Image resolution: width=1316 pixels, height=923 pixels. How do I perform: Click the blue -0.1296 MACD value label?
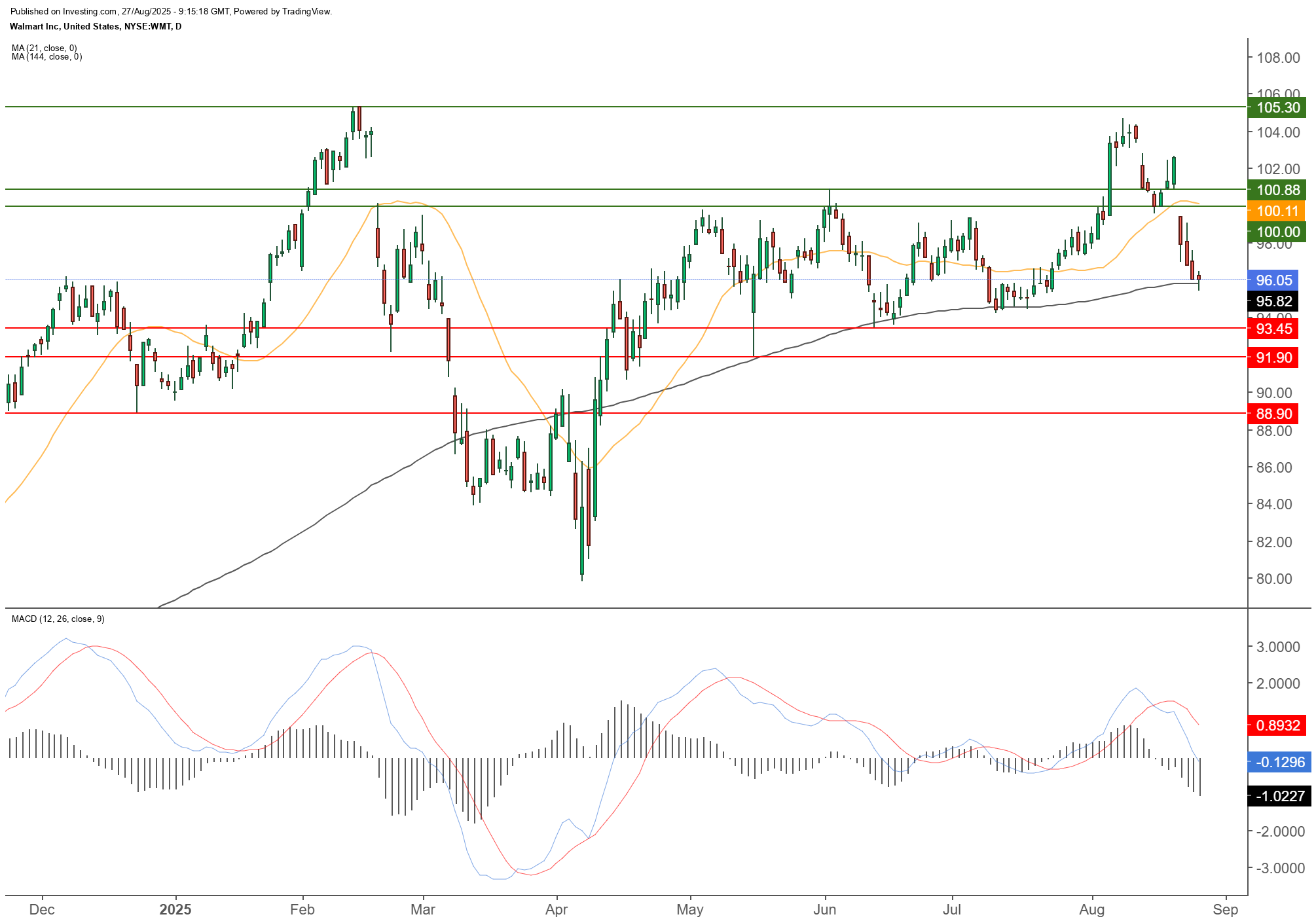[1280, 762]
